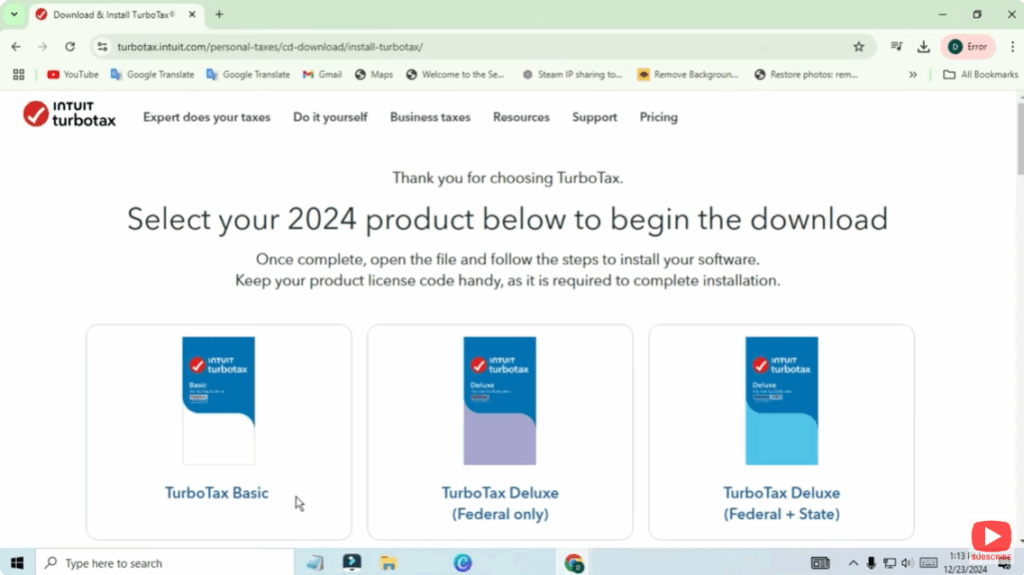Open volume control in system tray
This screenshot has width=1024, height=575.
[906, 563]
